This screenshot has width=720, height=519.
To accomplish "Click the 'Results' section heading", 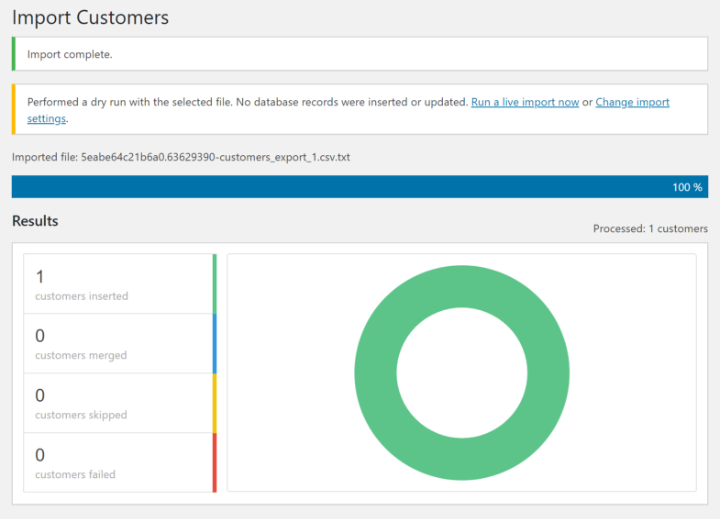I will click(35, 221).
